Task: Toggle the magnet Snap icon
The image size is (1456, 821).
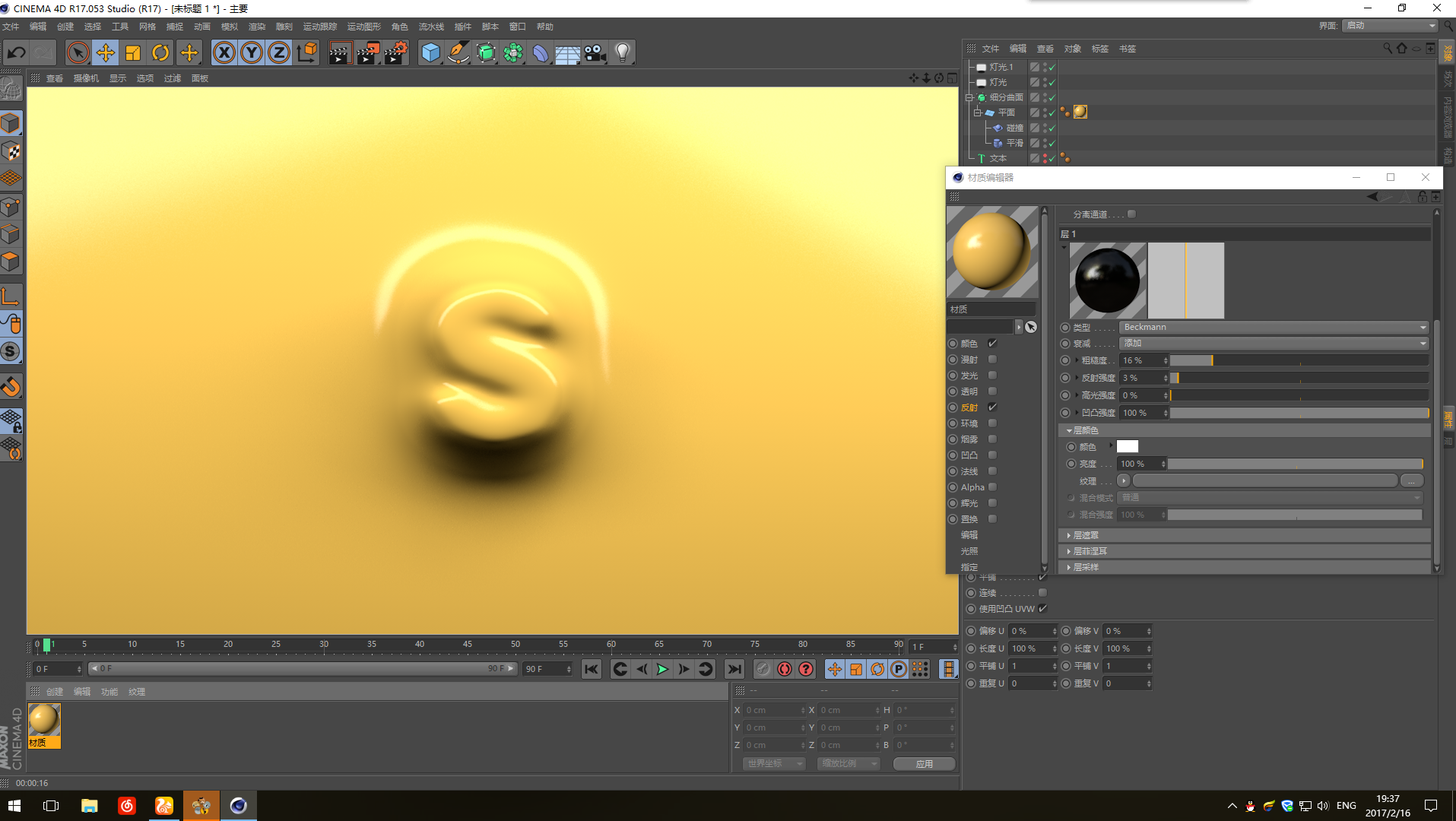Action: point(11,387)
